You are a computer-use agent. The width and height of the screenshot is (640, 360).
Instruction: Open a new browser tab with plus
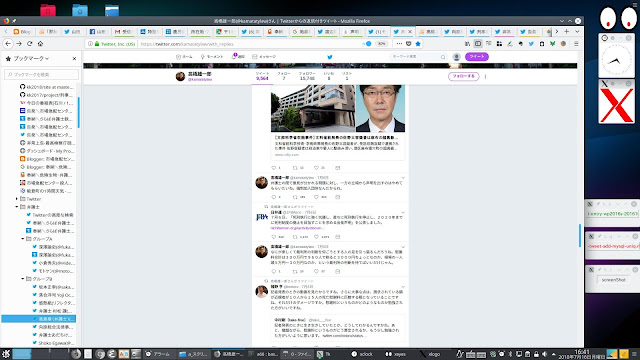(567, 31)
